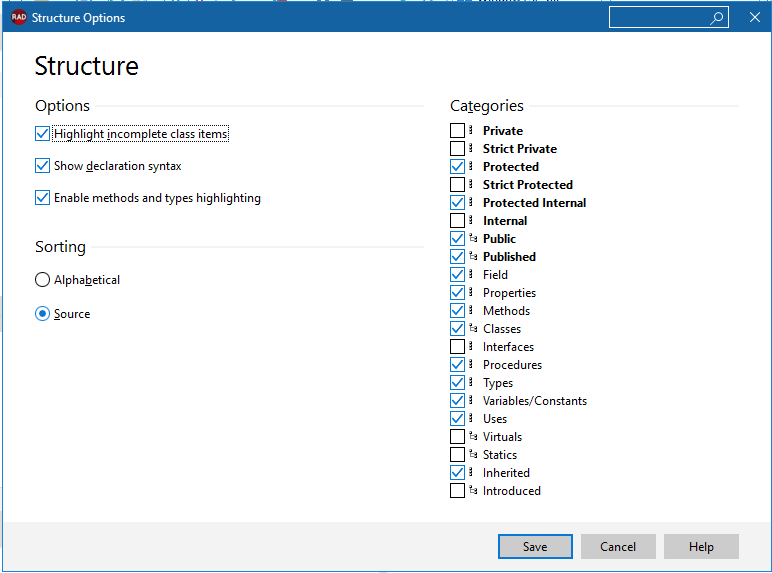Click the RAD Studio logo icon
The width and height of the screenshot is (772, 573).
(x=19, y=17)
